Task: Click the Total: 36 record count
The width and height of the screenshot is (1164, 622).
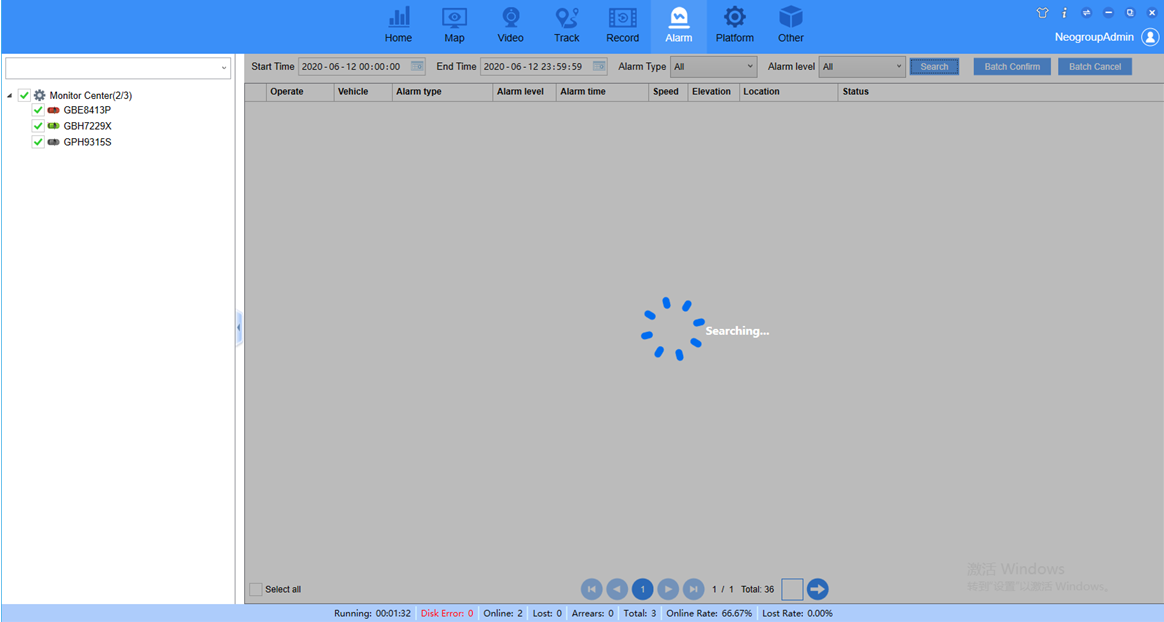Action: pyautogui.click(x=757, y=589)
